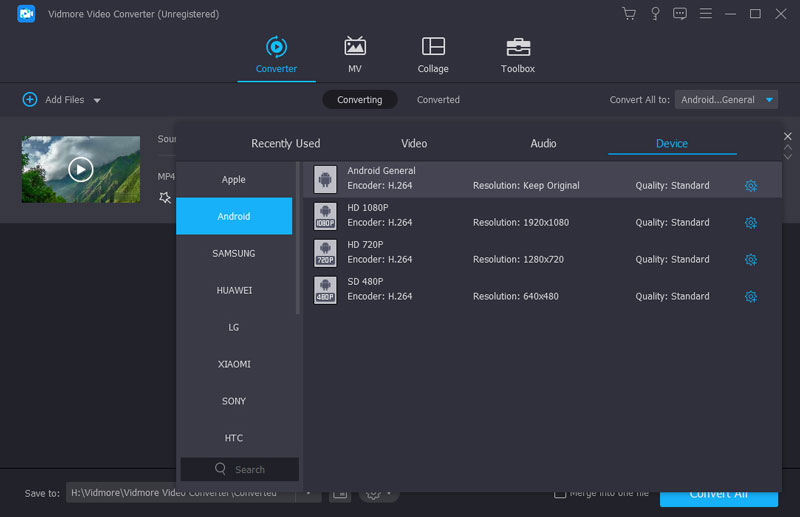Switch to the Audio format tab
The image size is (800, 517).
[x=543, y=144]
